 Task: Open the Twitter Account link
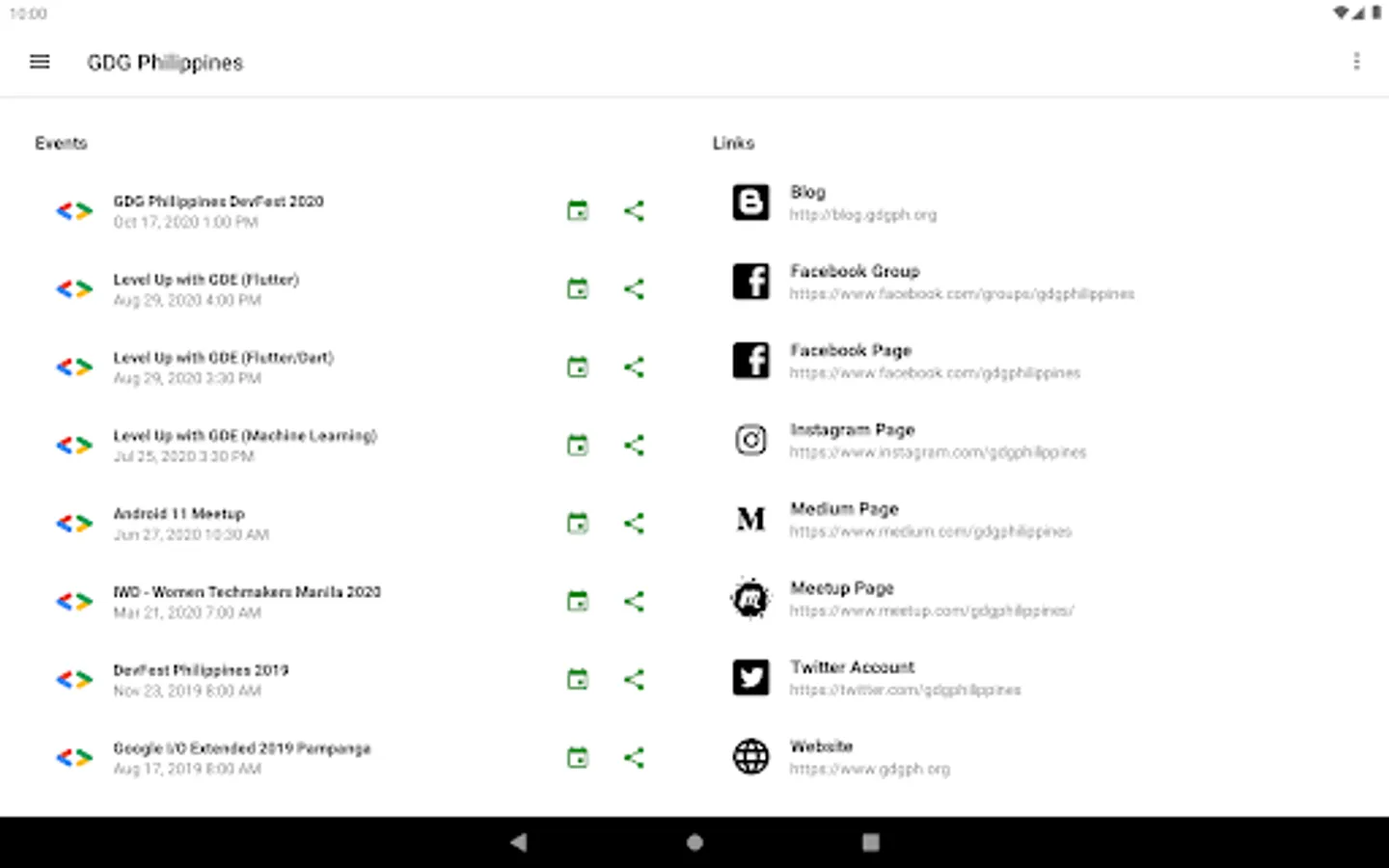click(x=905, y=690)
